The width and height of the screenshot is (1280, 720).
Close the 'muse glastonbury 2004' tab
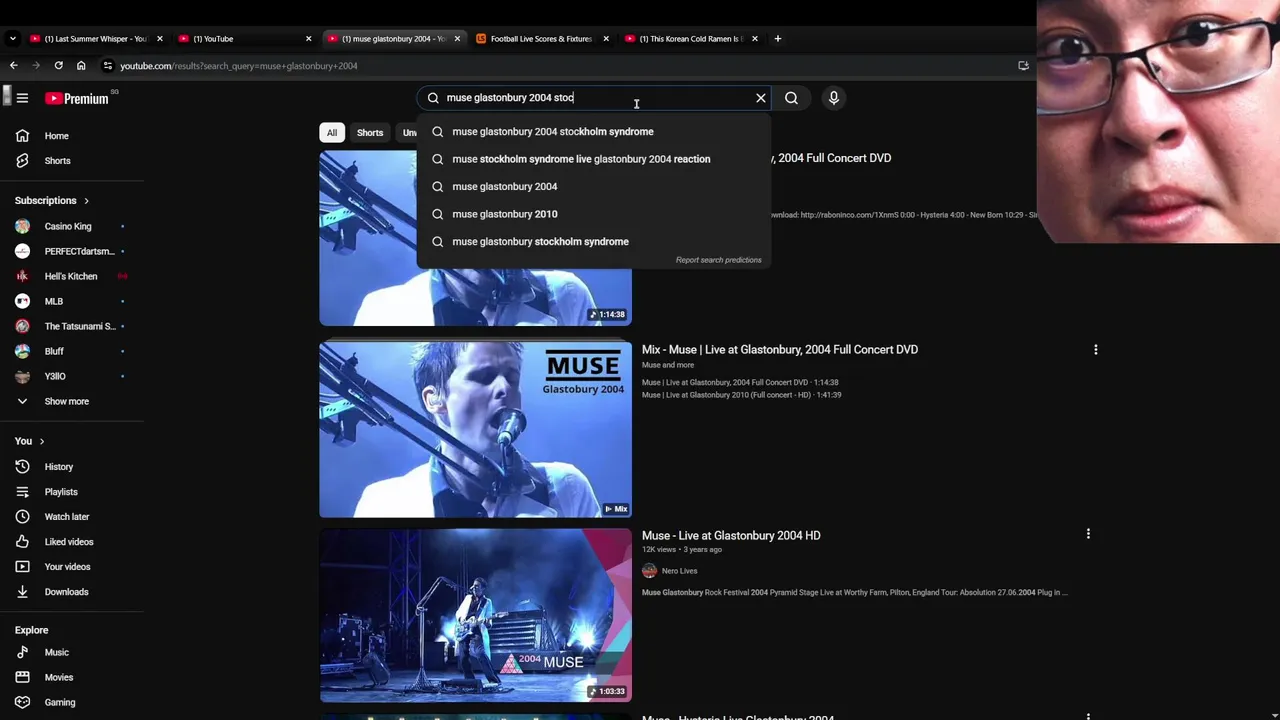[x=457, y=39]
